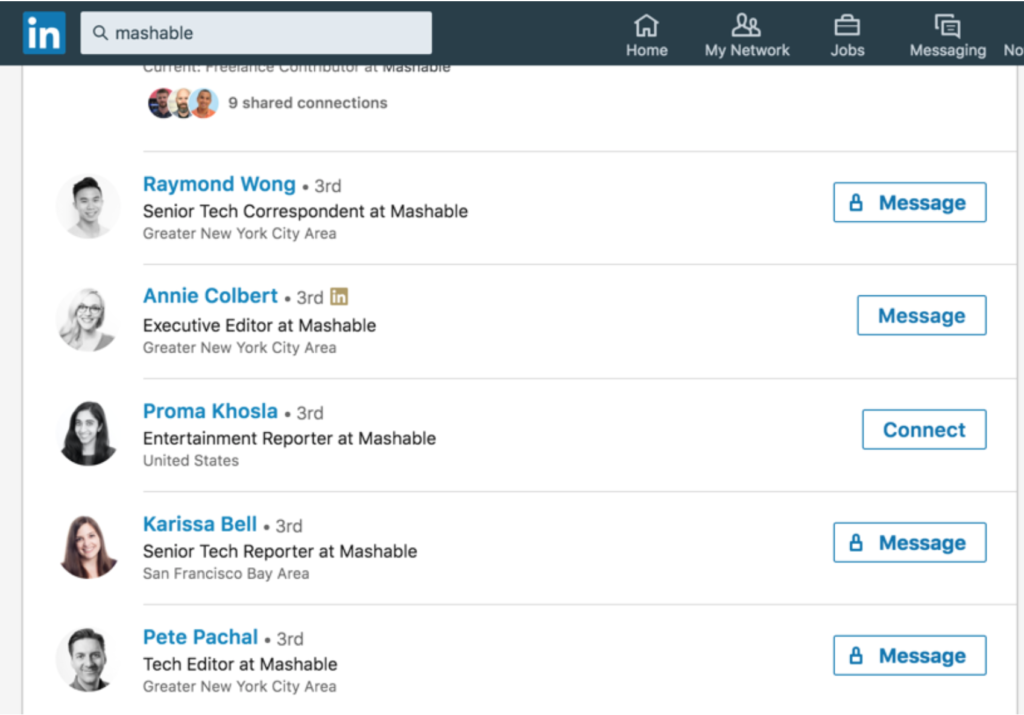Click Karissa Bell's profile photo
Screen dimensions: 1024x715
[88, 547]
